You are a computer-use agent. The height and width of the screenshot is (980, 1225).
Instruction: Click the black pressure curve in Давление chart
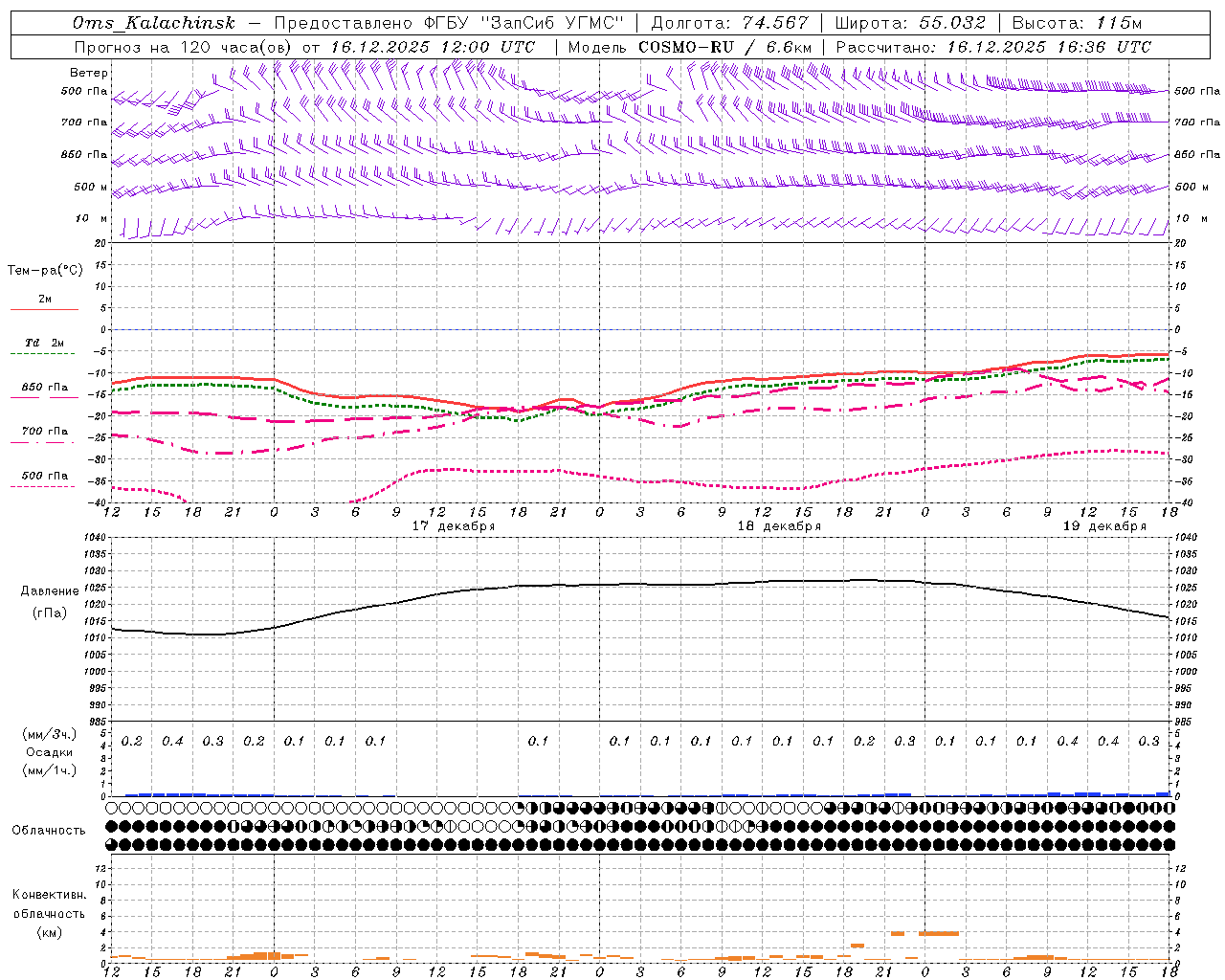(x=639, y=585)
